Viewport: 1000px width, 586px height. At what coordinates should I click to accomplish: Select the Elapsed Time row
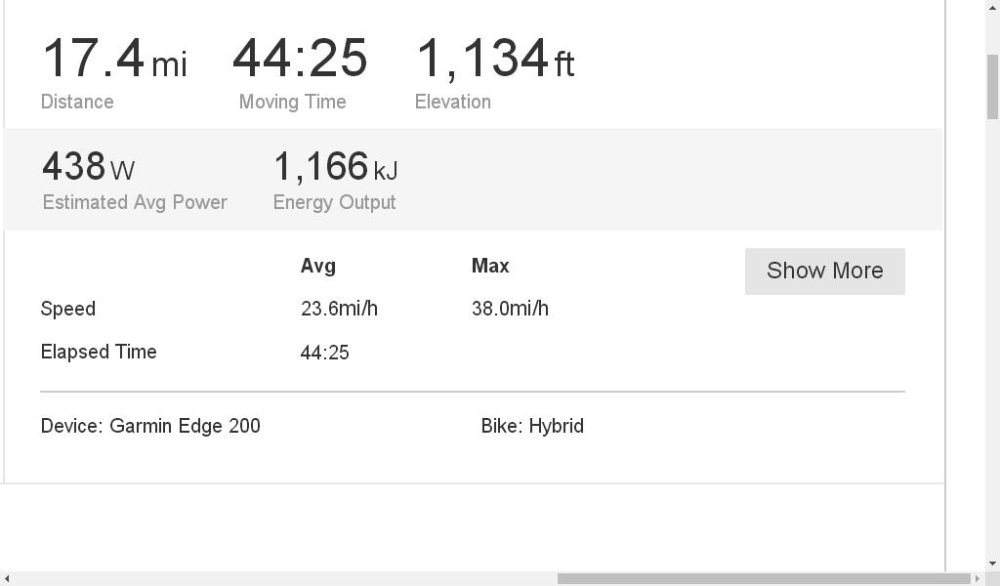[97, 352]
